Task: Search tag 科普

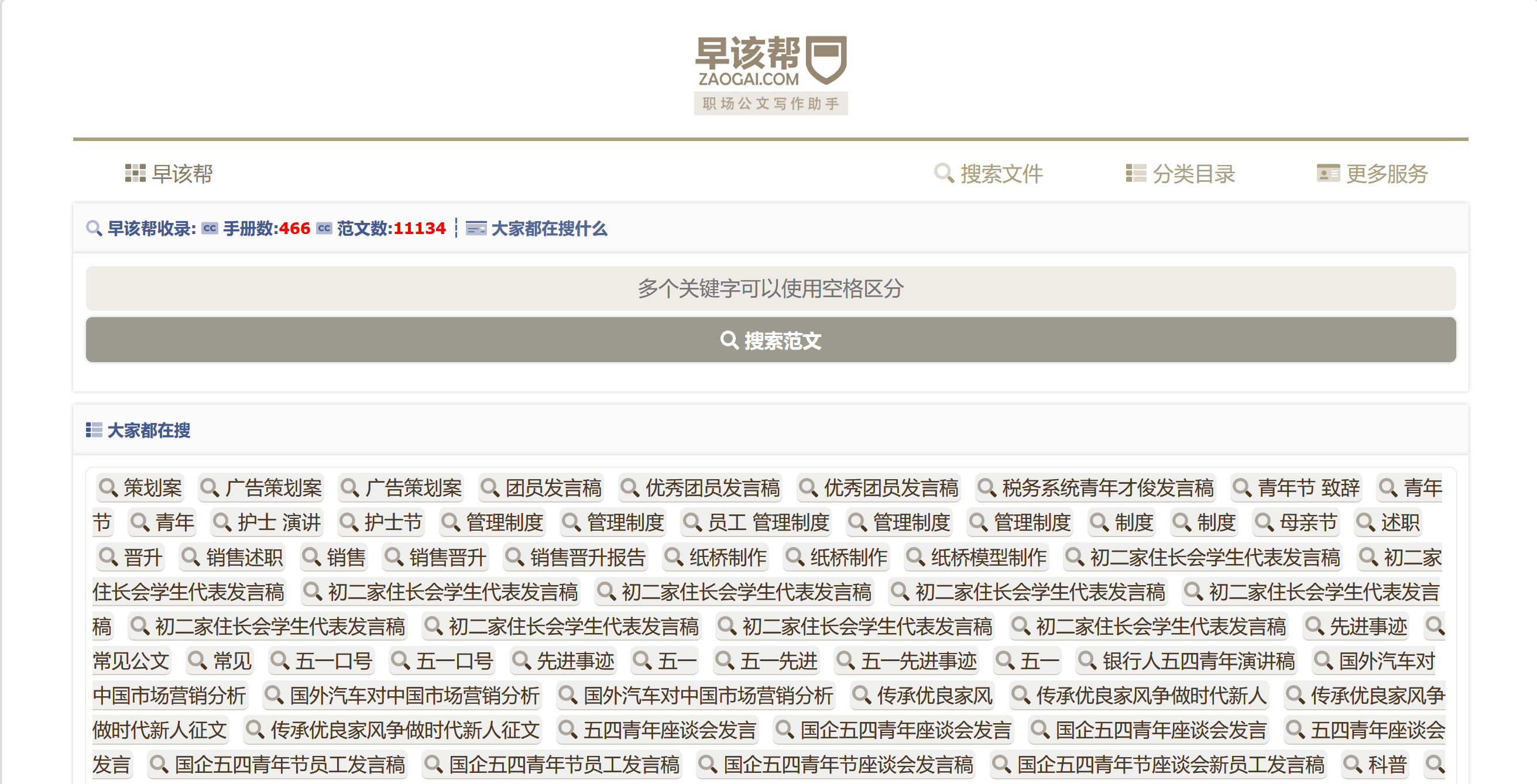Action: (x=1376, y=765)
